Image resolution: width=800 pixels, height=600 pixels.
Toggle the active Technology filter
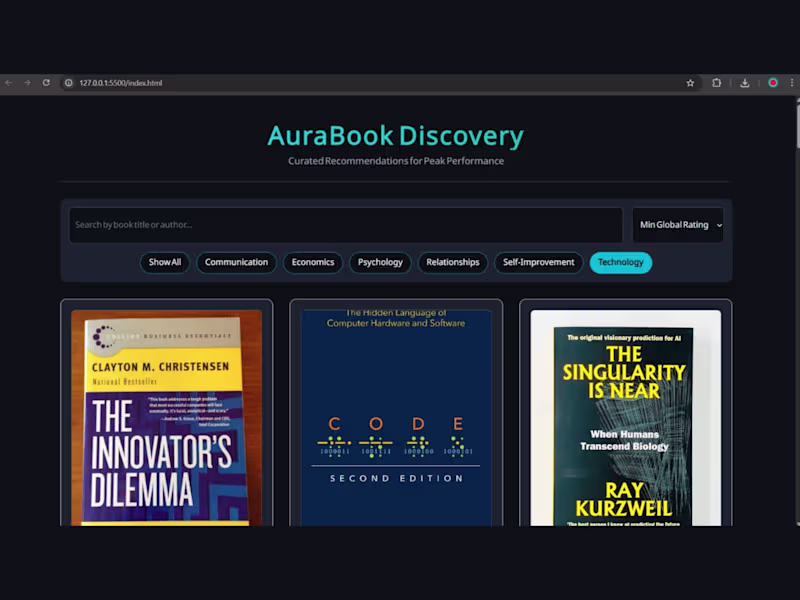(x=620, y=262)
